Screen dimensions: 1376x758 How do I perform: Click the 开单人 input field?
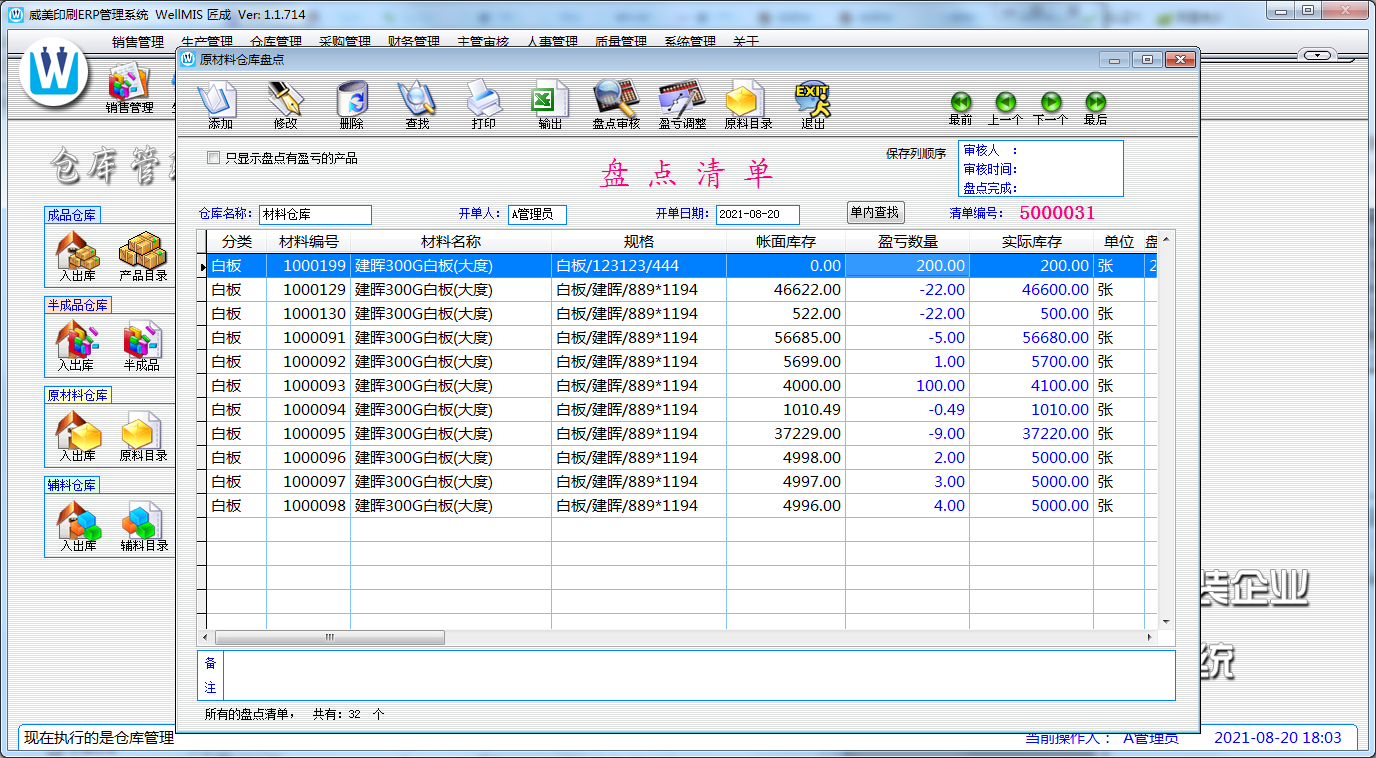(537, 215)
